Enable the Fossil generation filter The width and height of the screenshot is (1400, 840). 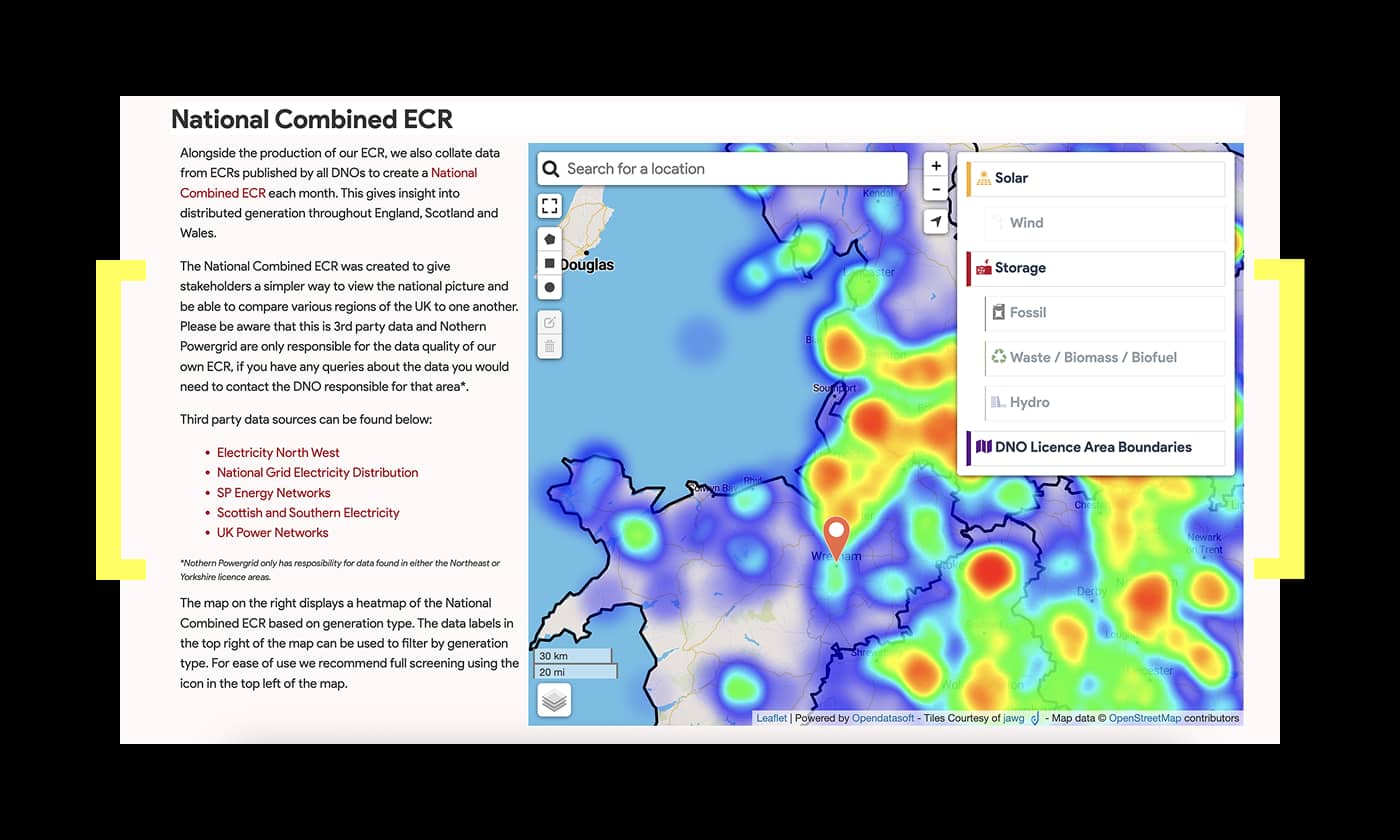1104,313
